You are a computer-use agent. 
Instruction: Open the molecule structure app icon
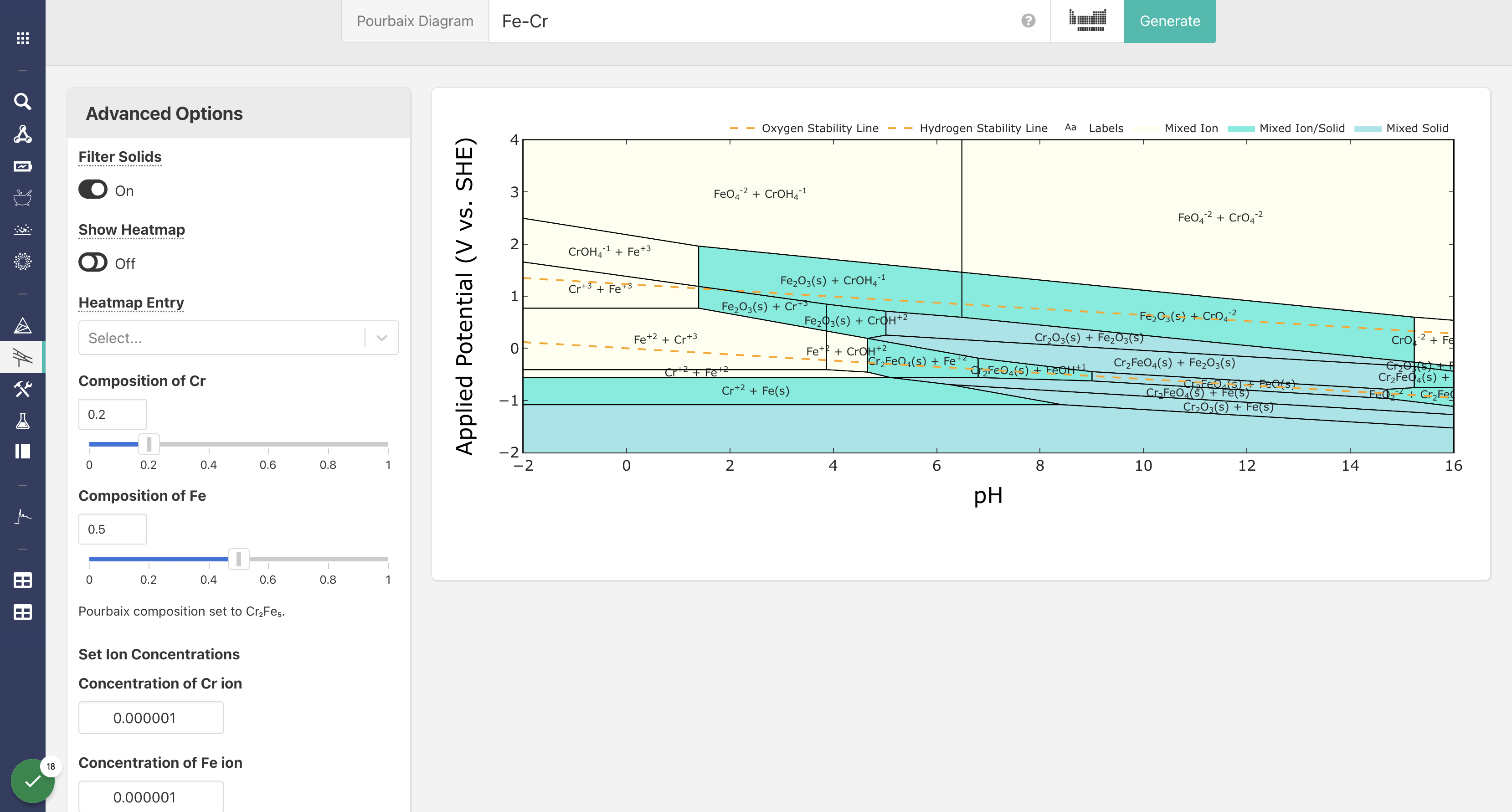pos(22,134)
